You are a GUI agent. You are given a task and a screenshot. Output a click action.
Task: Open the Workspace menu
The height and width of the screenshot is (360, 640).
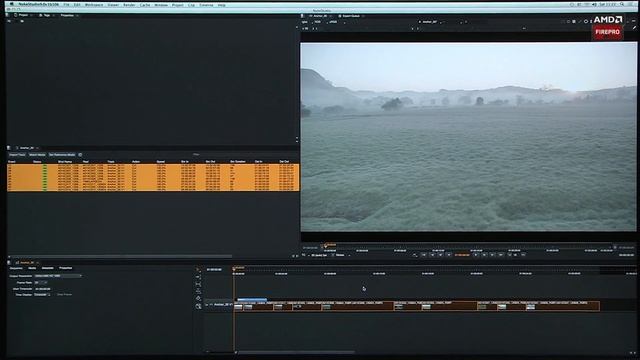[x=94, y=5]
